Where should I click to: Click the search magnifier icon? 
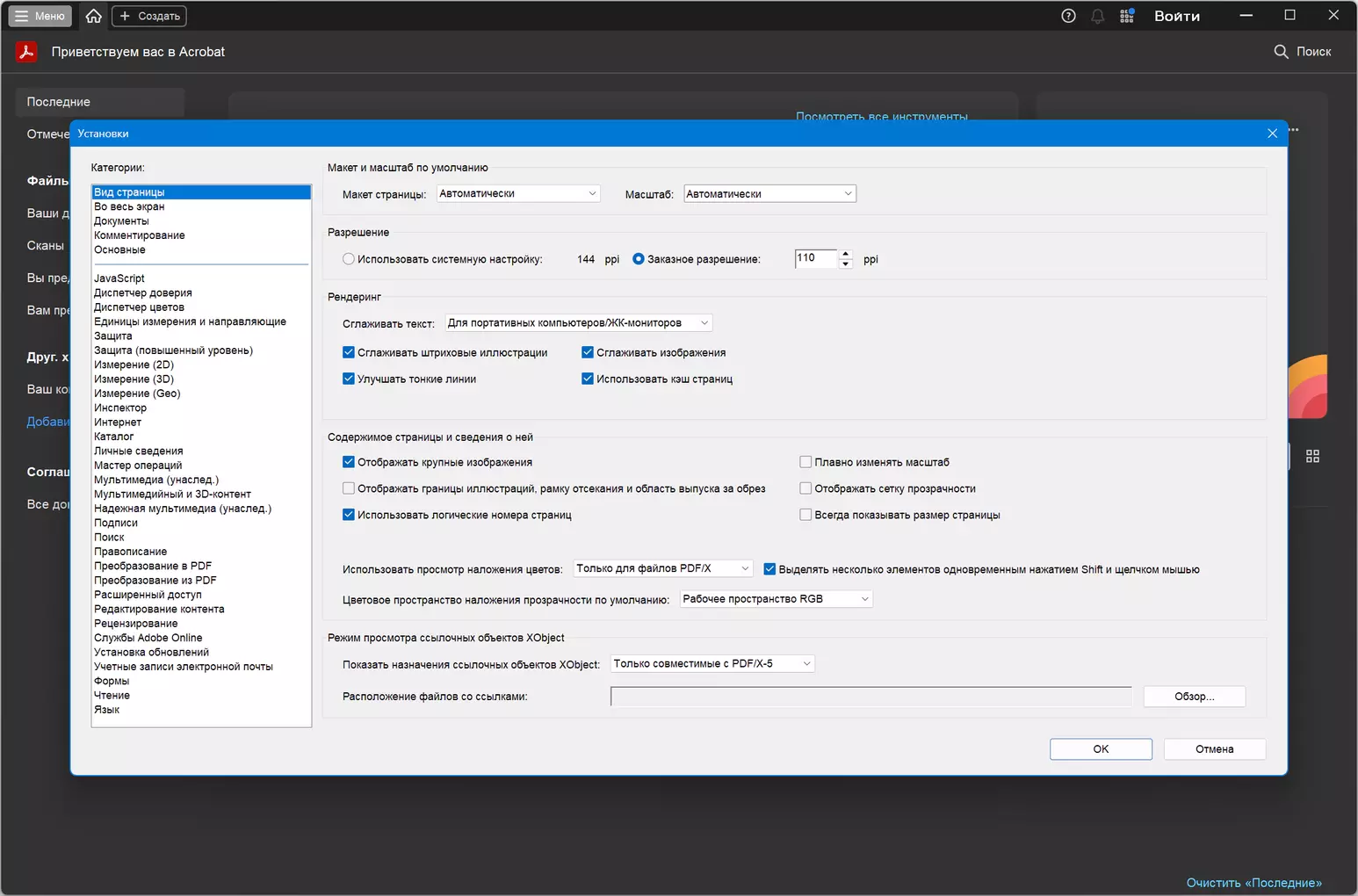tap(1281, 52)
